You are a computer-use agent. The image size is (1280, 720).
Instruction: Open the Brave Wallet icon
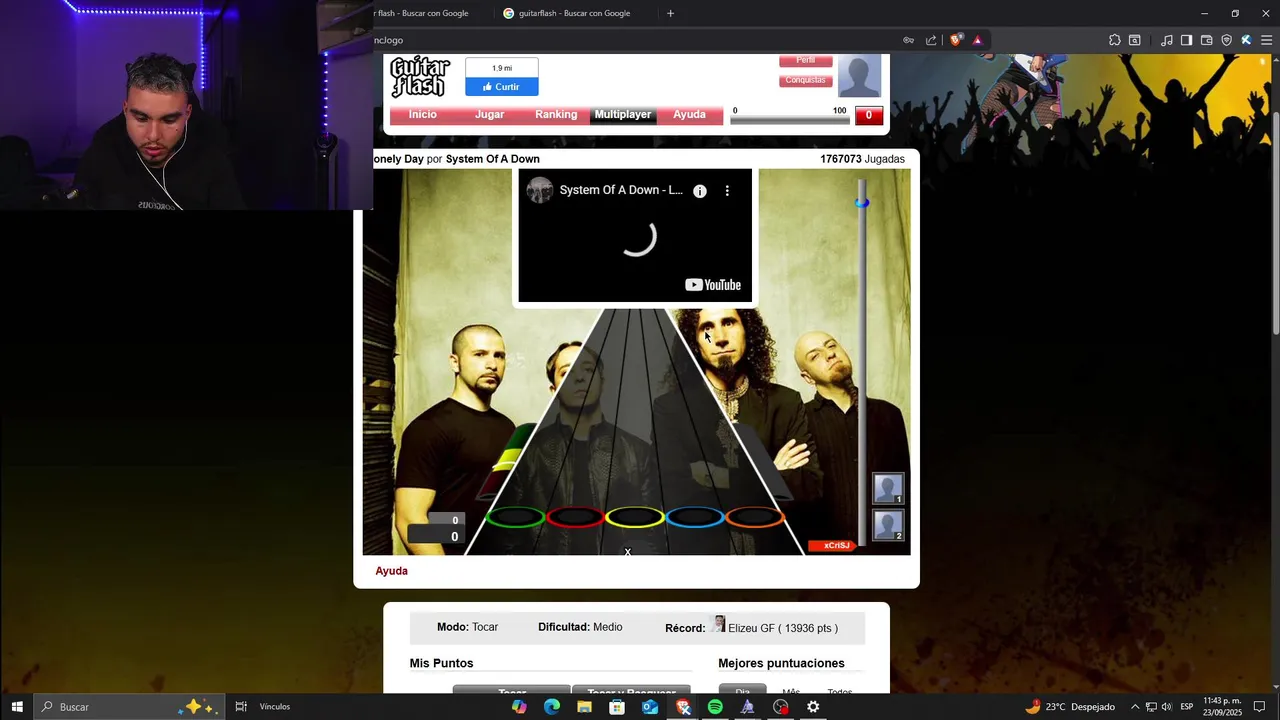coord(1206,40)
